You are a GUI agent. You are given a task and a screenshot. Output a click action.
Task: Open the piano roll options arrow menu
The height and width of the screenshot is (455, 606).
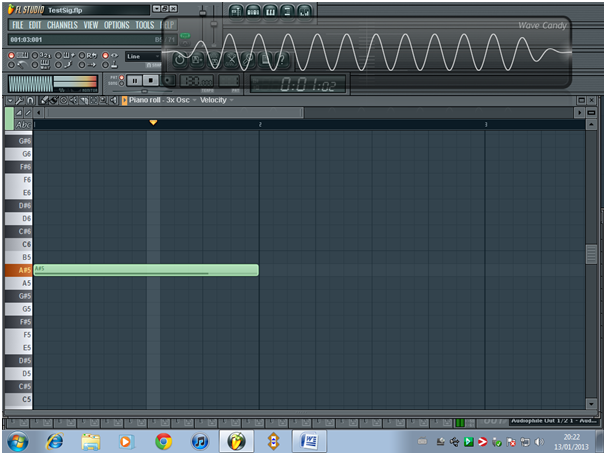click(x=10, y=100)
